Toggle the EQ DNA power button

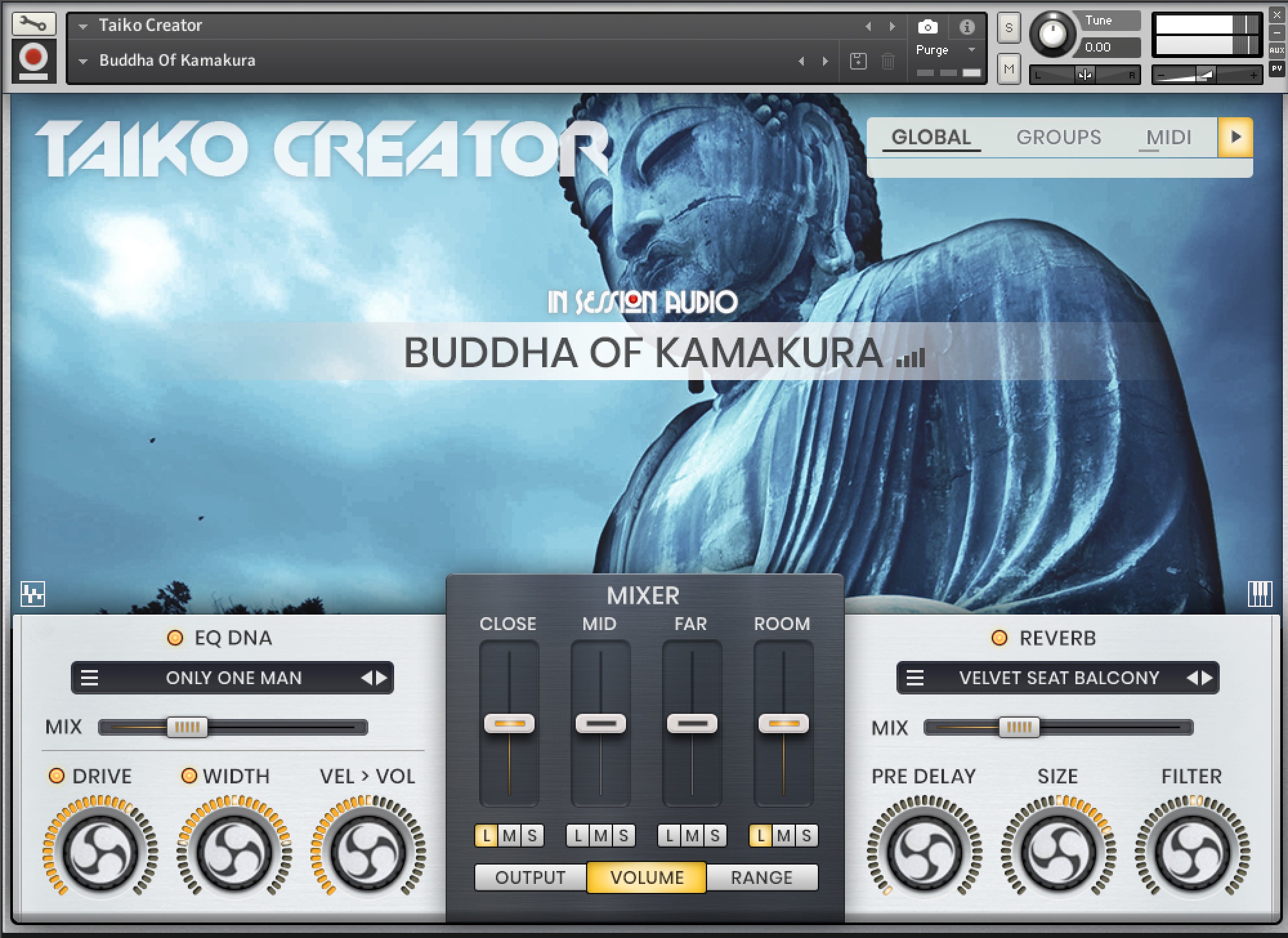[x=175, y=638]
